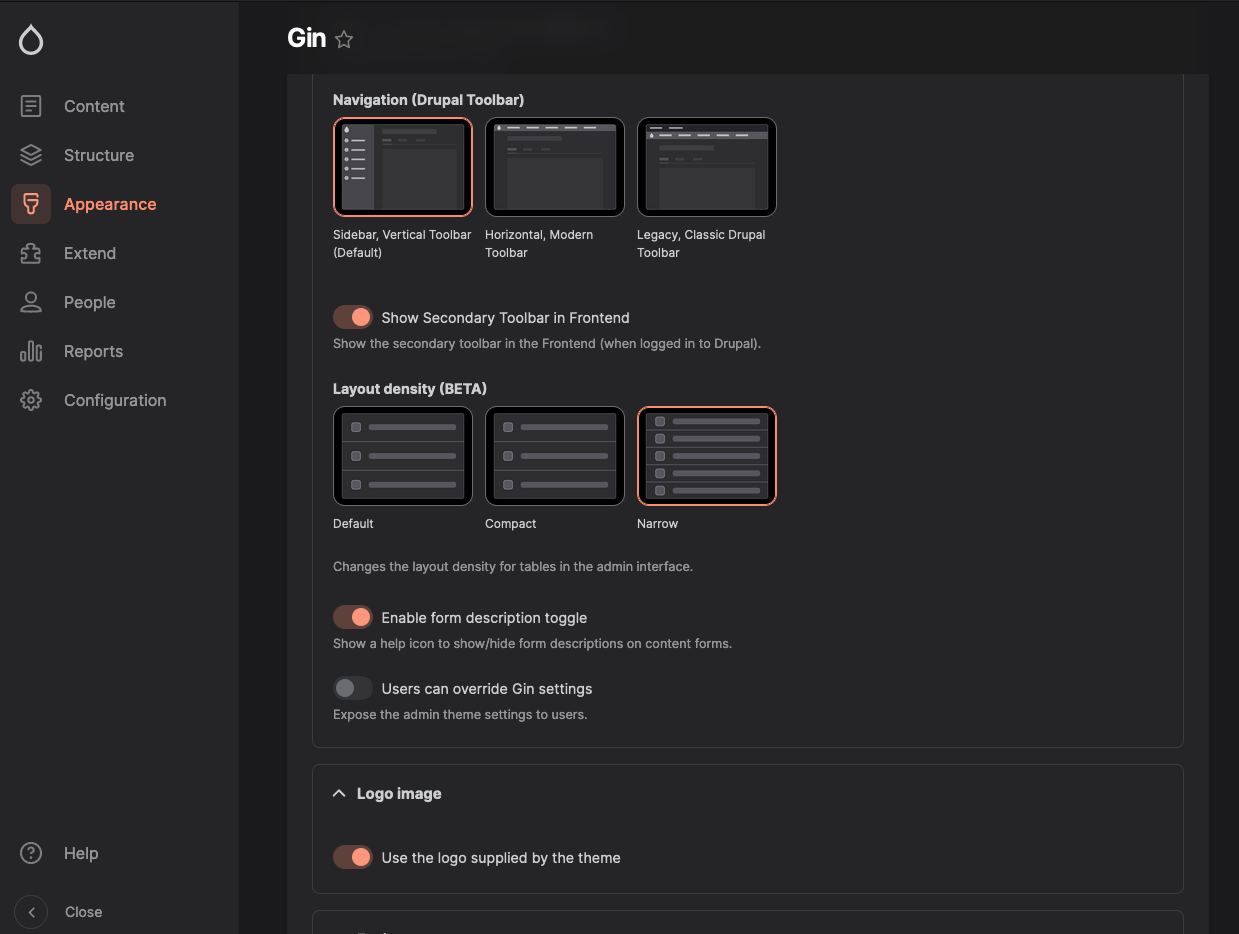Click the Default density label text
The height and width of the screenshot is (934, 1239).
tap(353, 524)
